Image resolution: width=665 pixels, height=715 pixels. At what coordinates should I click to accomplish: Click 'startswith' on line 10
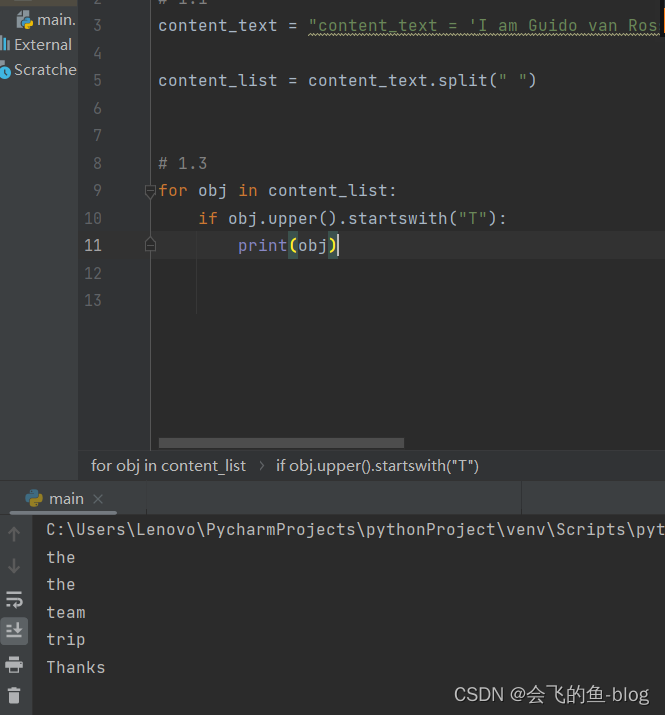397,218
